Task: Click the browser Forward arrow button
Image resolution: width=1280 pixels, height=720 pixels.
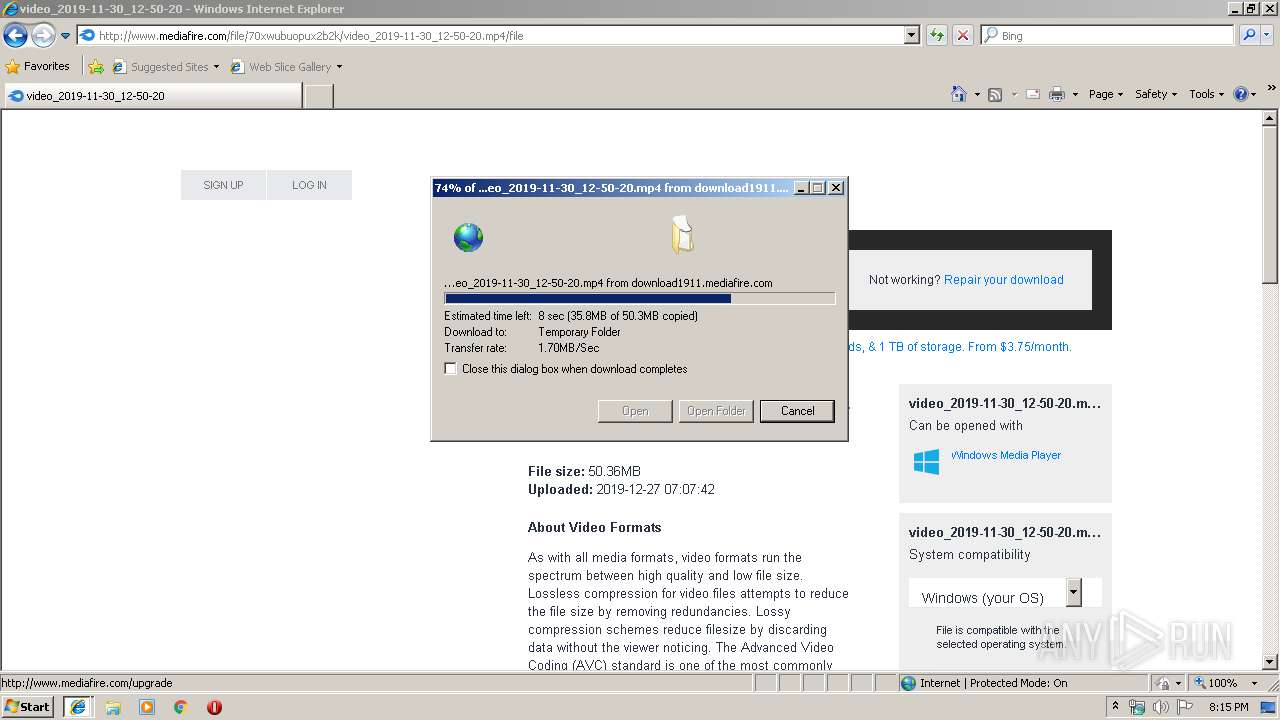Action: point(43,35)
